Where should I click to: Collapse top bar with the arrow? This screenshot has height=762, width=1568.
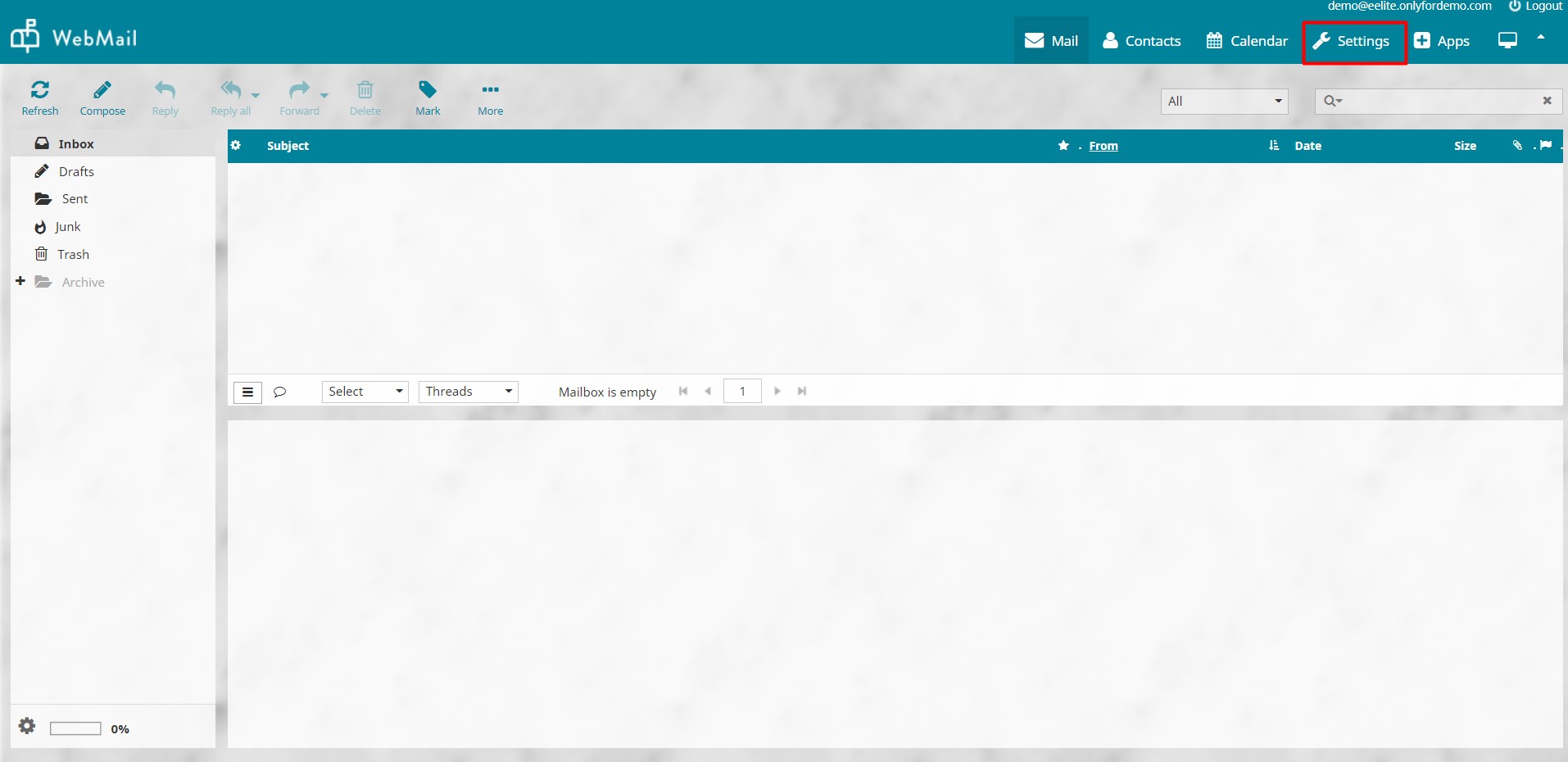pyautogui.click(x=1541, y=38)
